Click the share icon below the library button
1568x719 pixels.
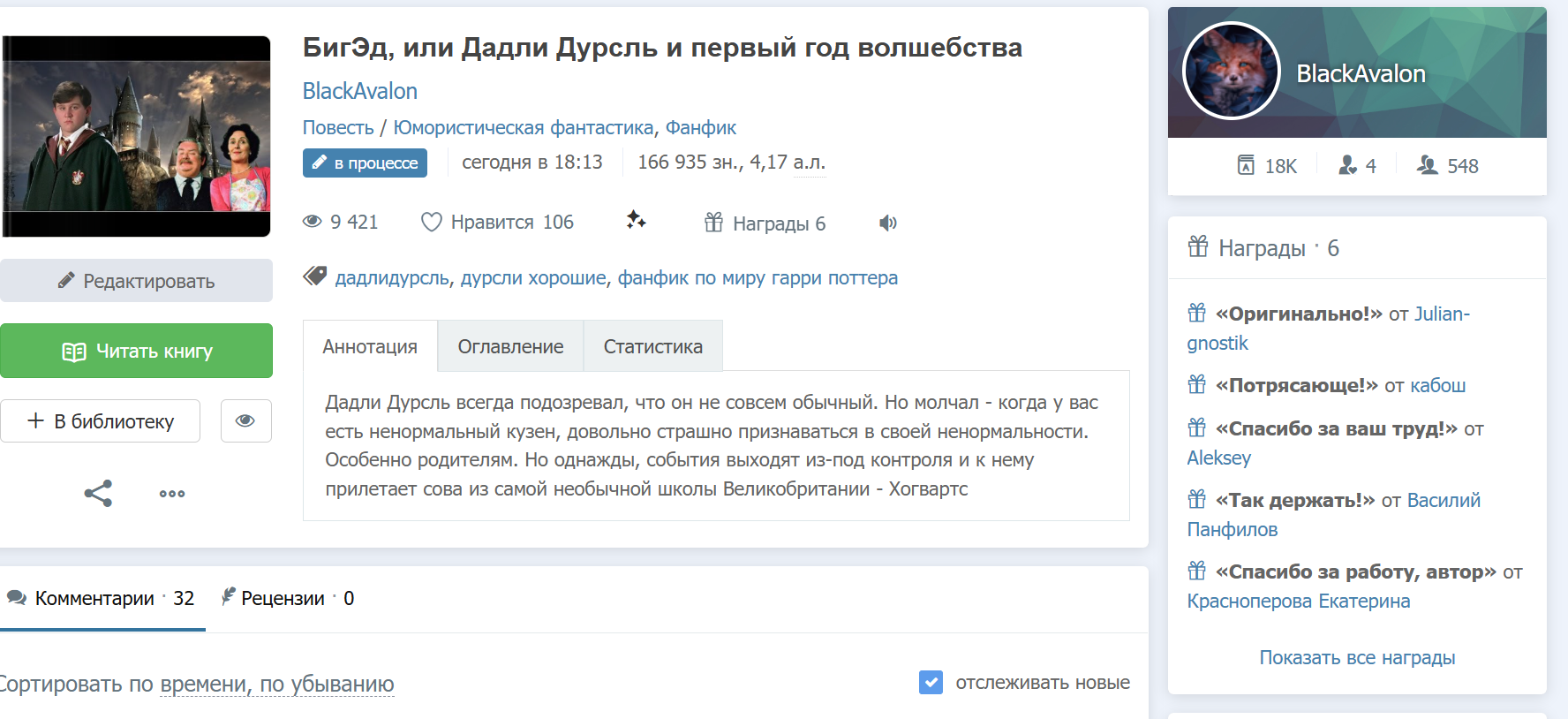[x=98, y=493]
